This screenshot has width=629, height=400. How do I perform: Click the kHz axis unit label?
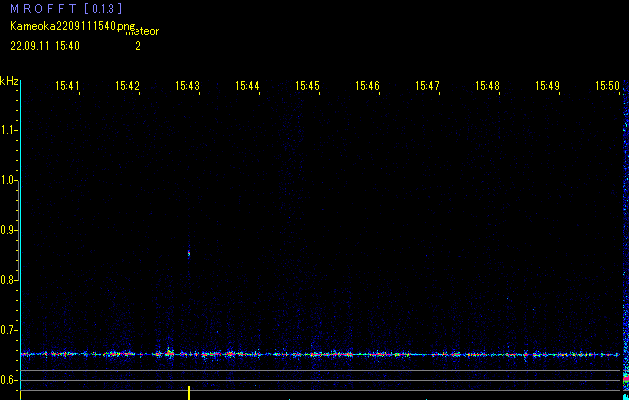[9, 81]
